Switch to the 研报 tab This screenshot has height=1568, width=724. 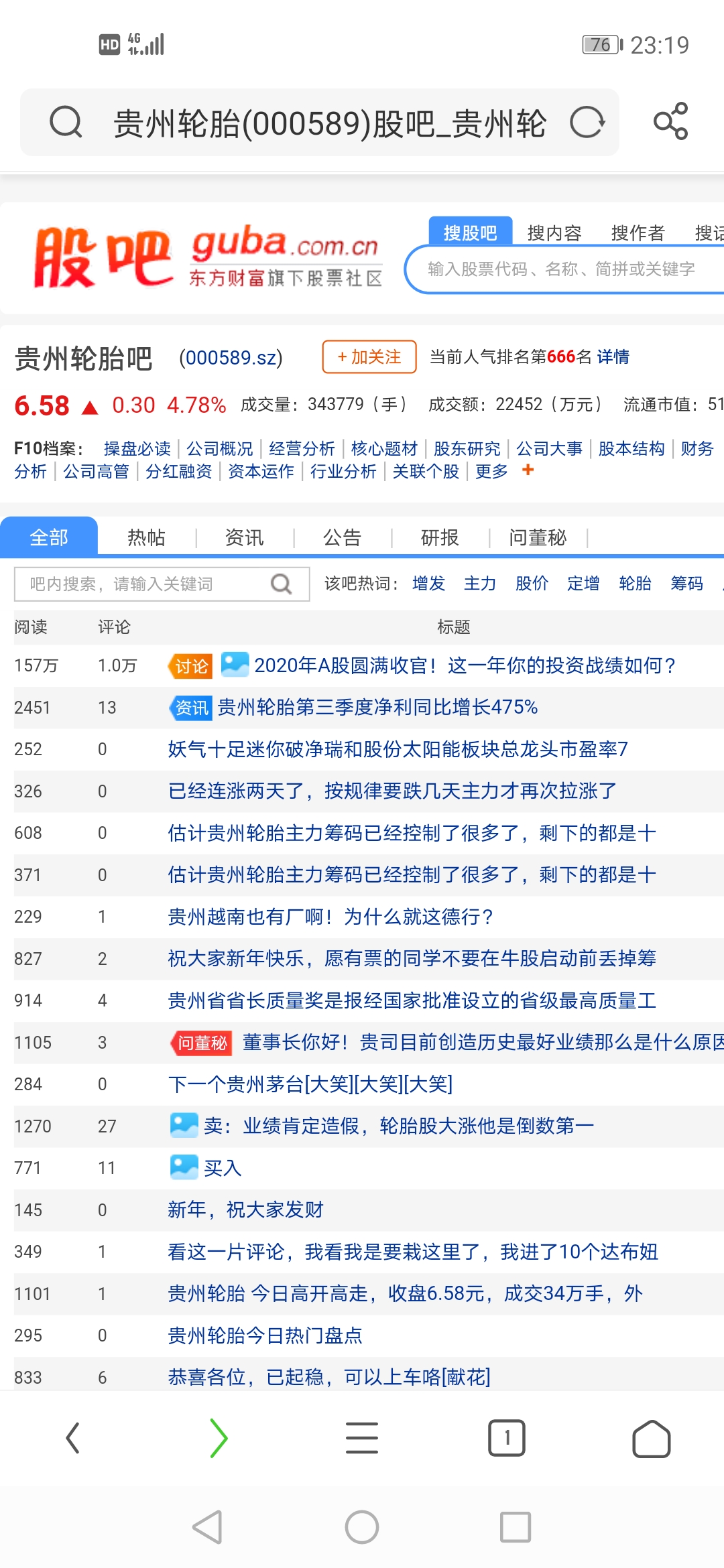point(440,537)
